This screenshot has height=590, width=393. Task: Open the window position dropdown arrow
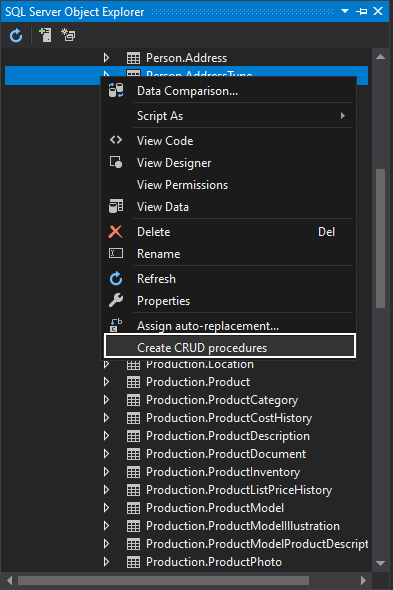[345, 11]
